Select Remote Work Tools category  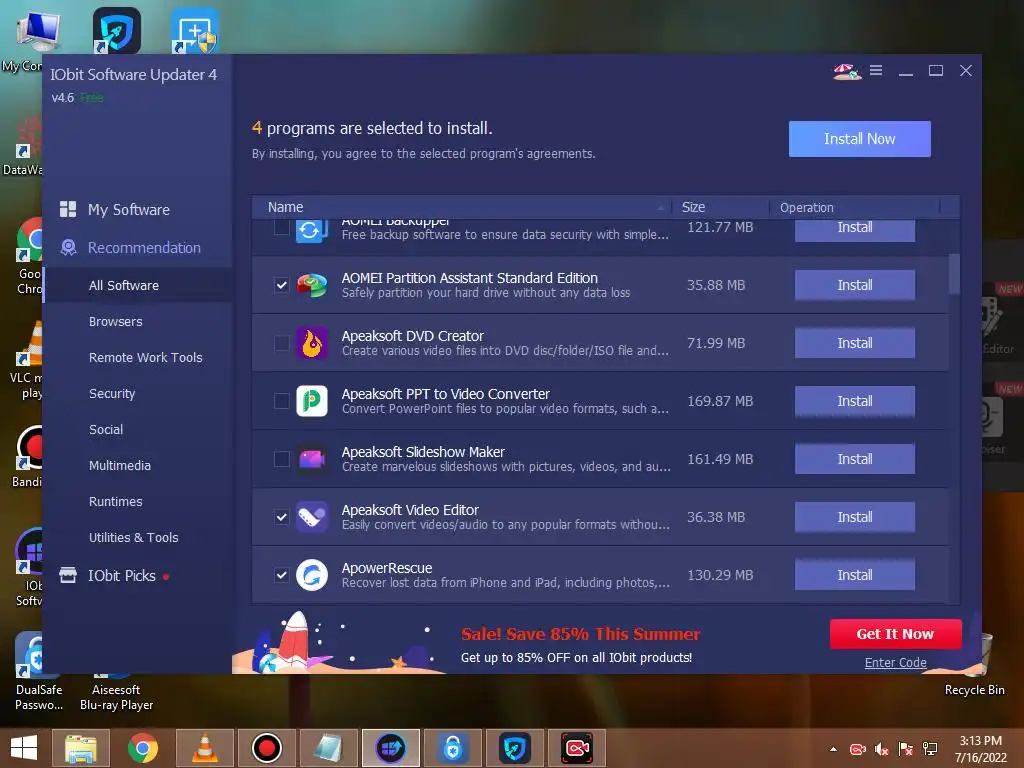coord(146,357)
